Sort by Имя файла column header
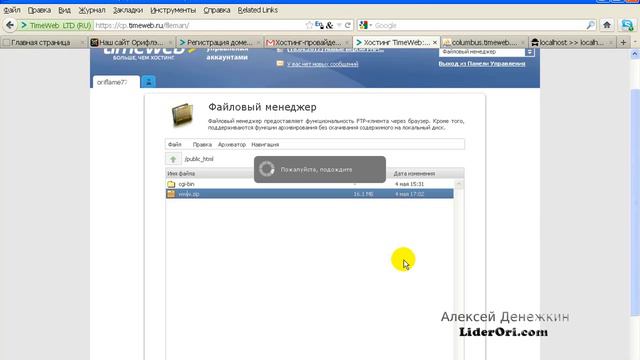Screen dimensions: 640x360 (x=181, y=173)
